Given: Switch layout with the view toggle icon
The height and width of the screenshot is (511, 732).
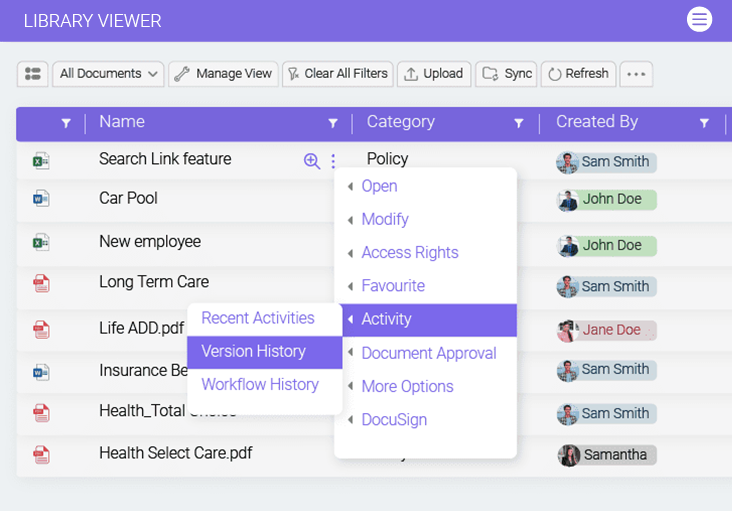Looking at the screenshot, I should pyautogui.click(x=33, y=74).
